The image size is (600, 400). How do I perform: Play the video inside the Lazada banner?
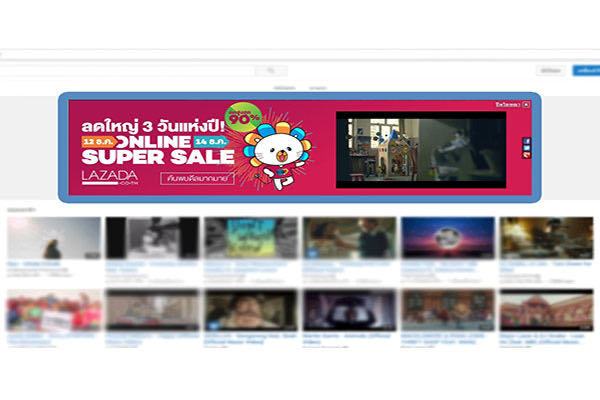pos(421,150)
